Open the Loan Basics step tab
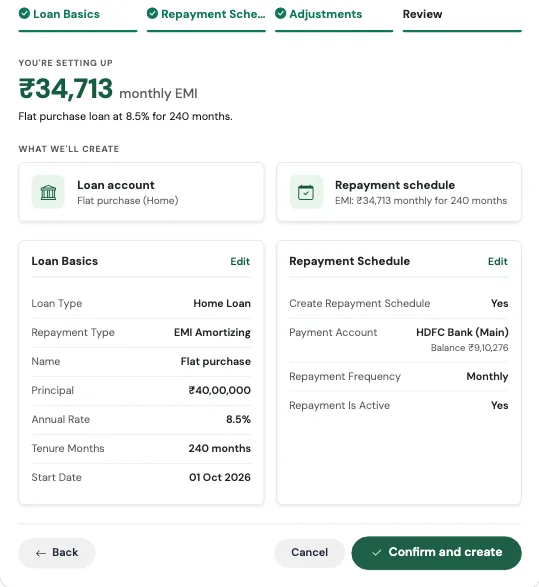Viewport: 539px width, 587px height. point(78,18)
